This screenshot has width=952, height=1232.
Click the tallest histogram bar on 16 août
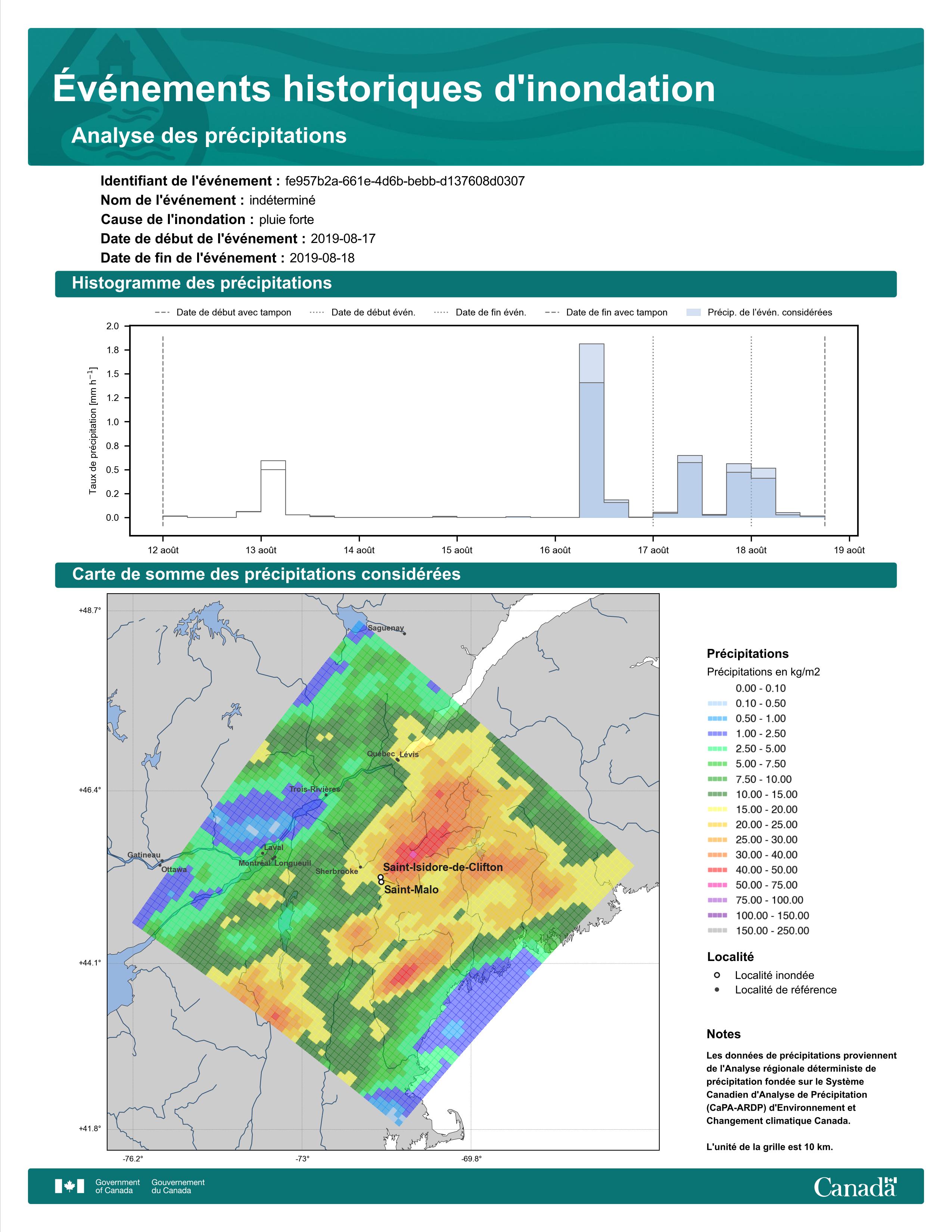pyautogui.click(x=592, y=430)
